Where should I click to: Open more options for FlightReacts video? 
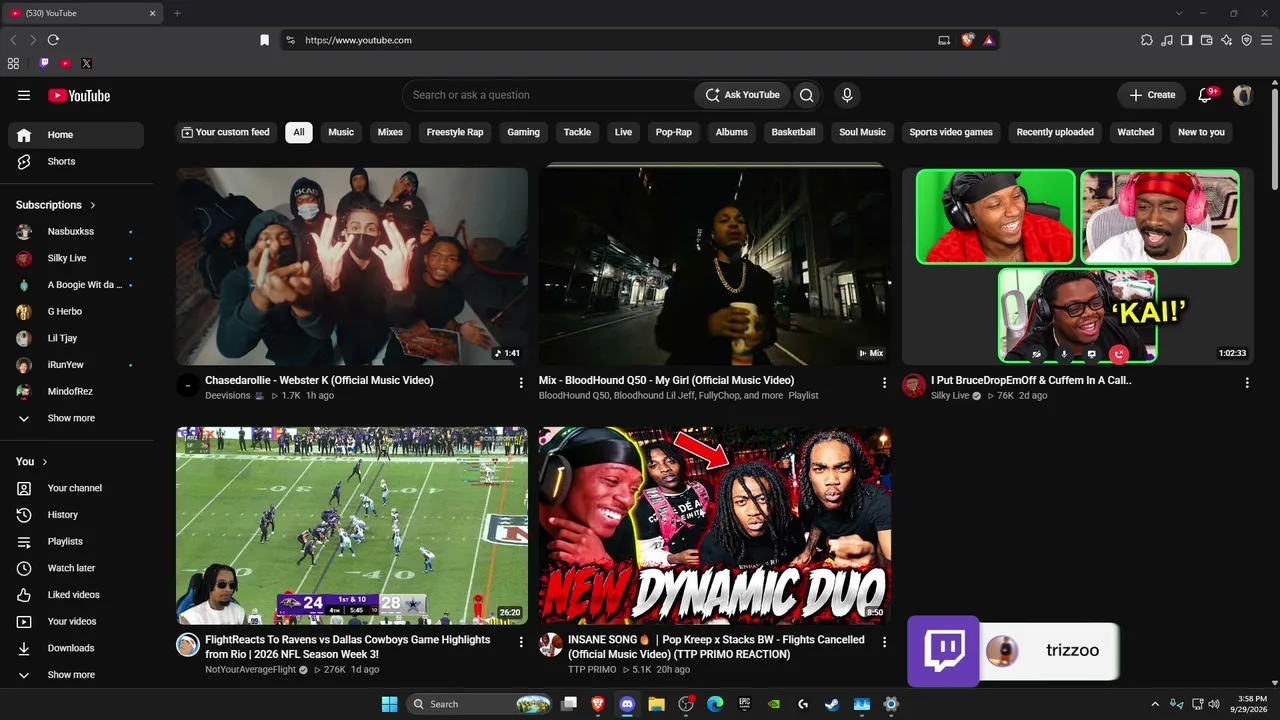pos(521,641)
